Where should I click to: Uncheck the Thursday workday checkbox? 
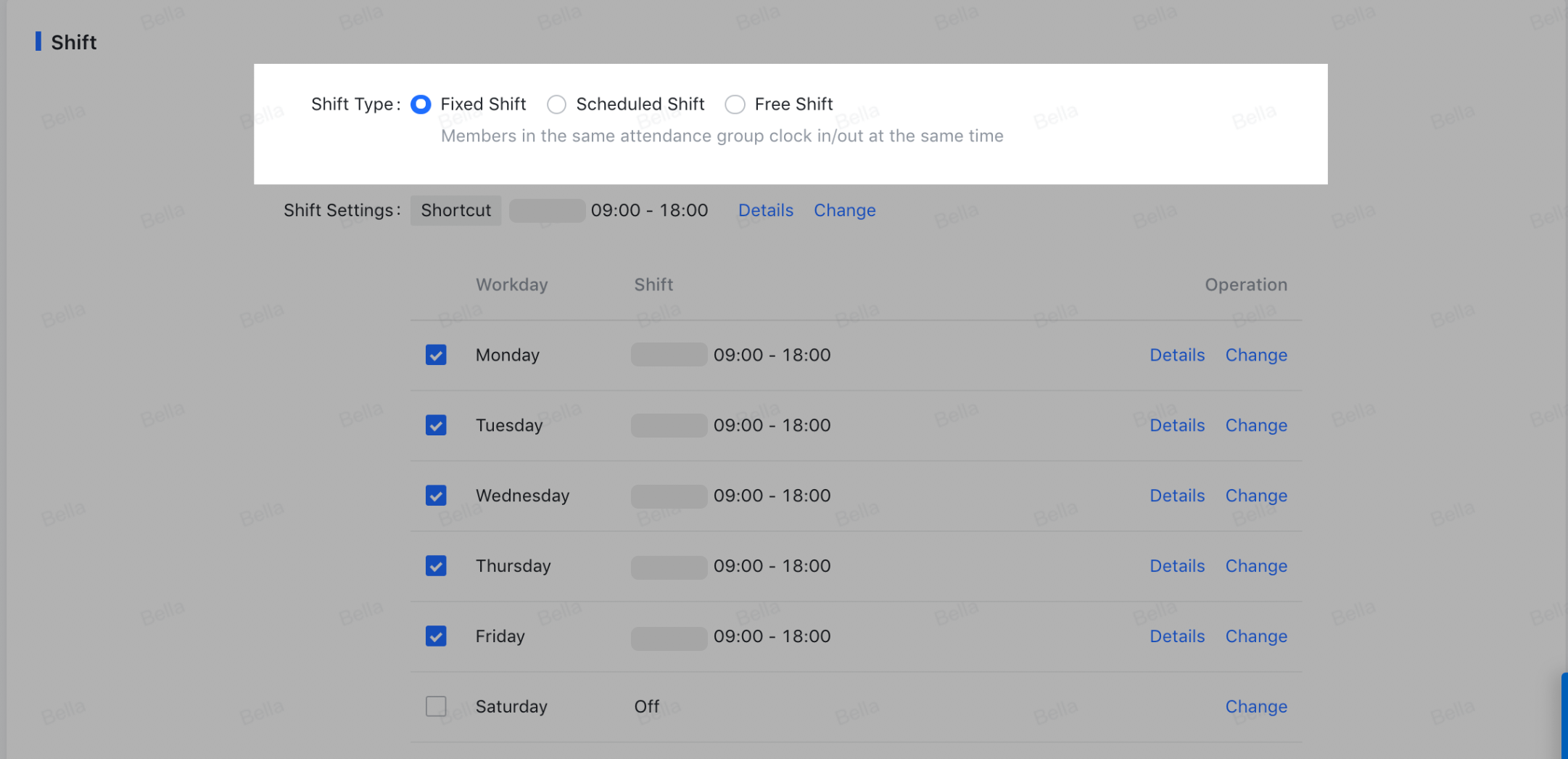tap(436, 566)
